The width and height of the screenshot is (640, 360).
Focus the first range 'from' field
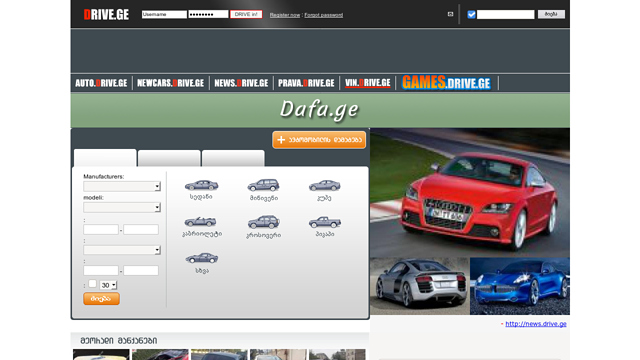click(101, 229)
